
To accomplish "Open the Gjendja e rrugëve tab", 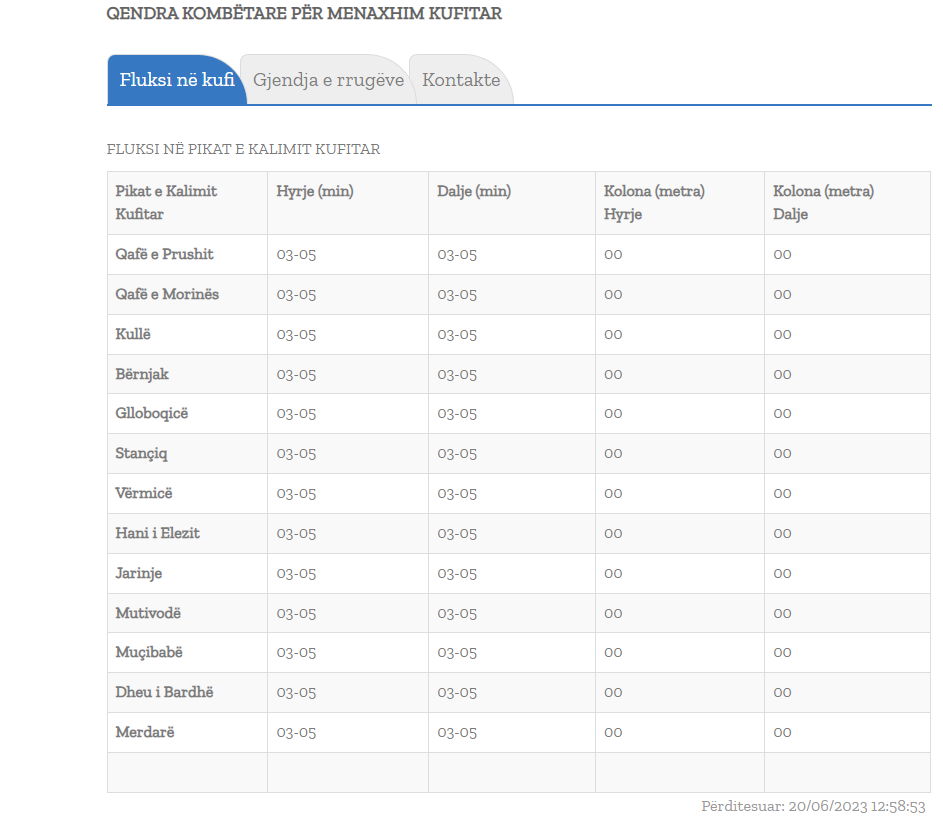I will [x=328, y=80].
